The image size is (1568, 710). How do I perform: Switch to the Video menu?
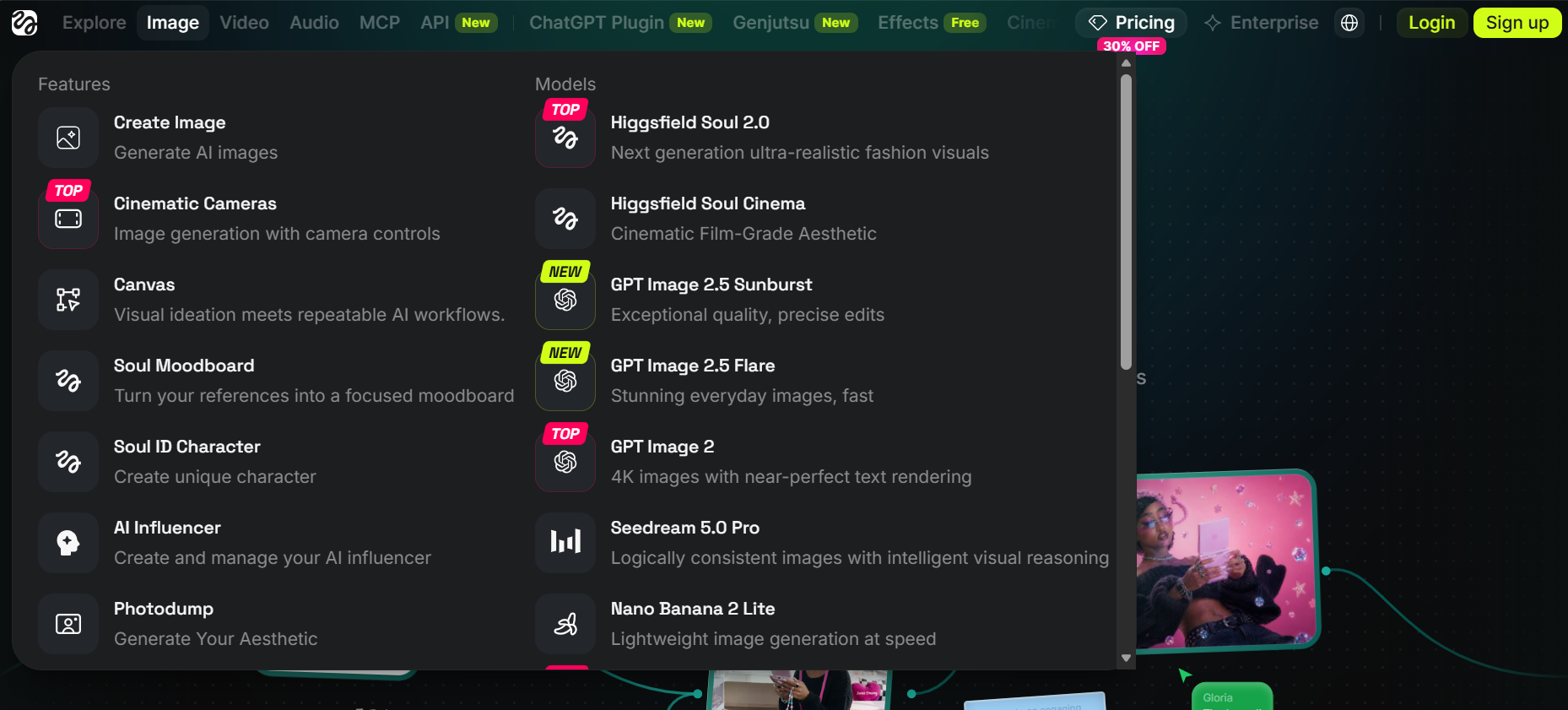[x=245, y=23]
